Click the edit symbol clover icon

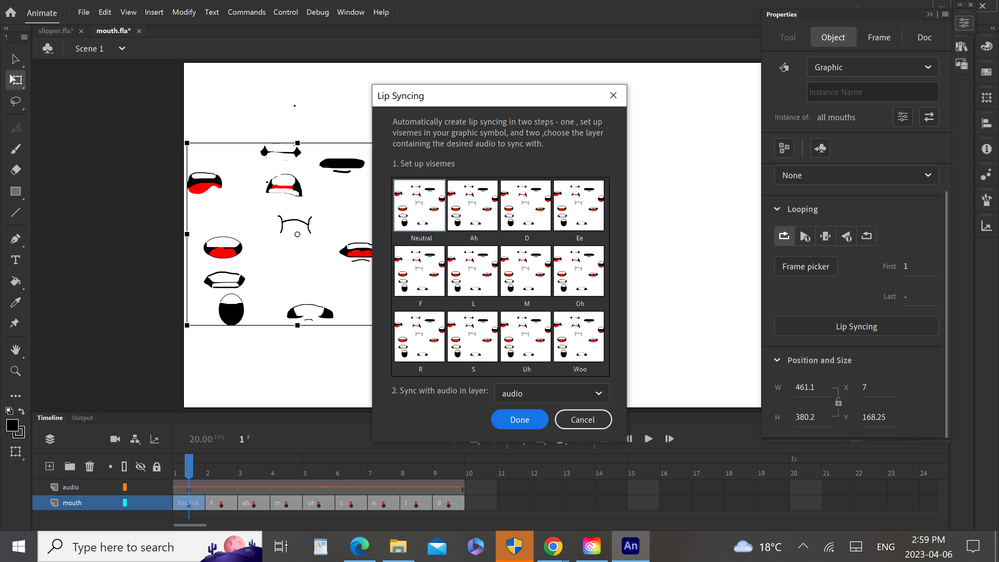(x=821, y=148)
